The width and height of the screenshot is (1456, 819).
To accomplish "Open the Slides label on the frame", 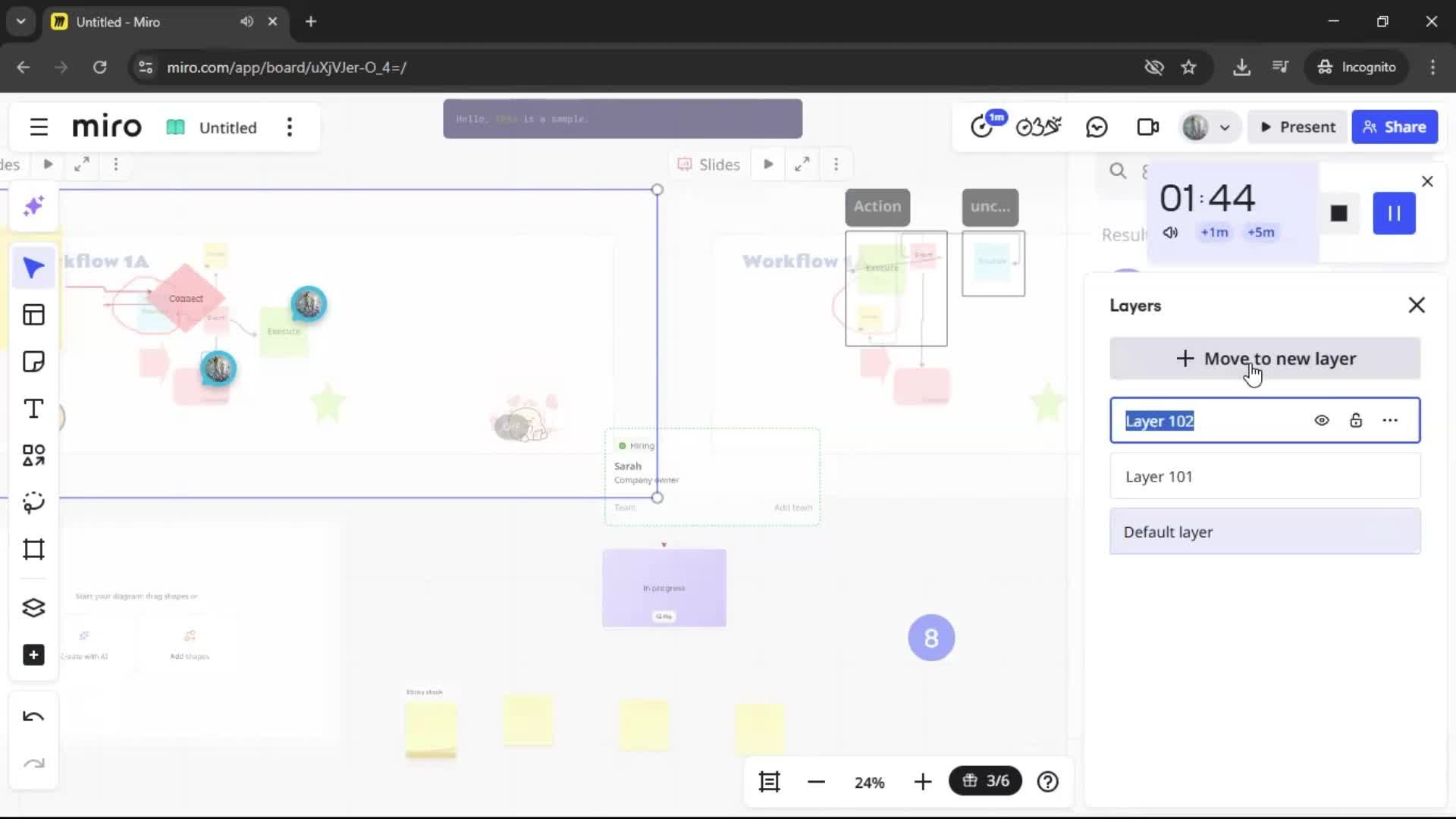I will click(709, 165).
